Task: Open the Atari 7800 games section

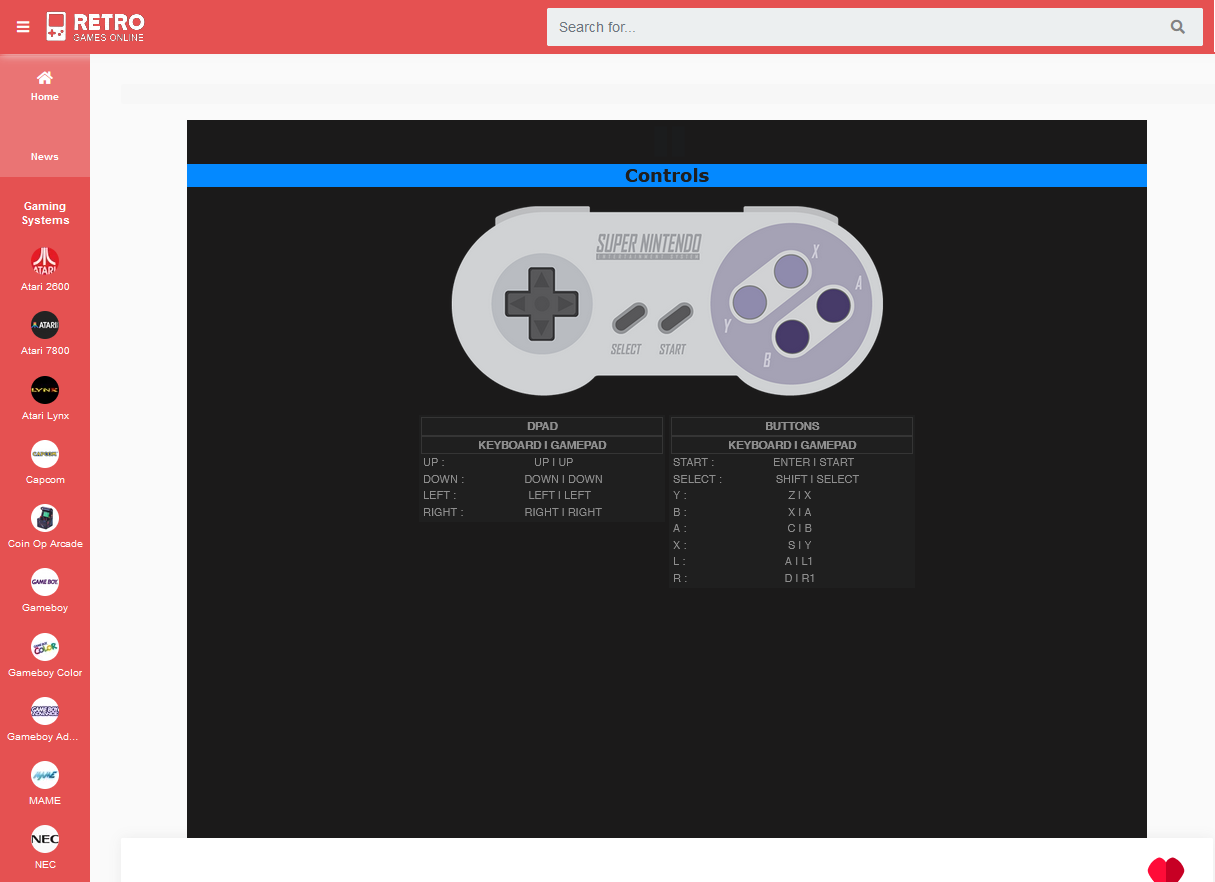Action: pos(44,325)
